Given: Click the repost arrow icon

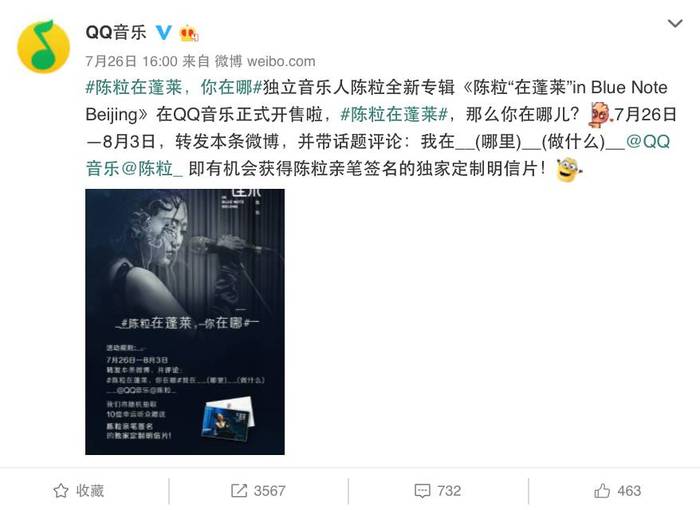Looking at the screenshot, I should (x=239, y=491).
